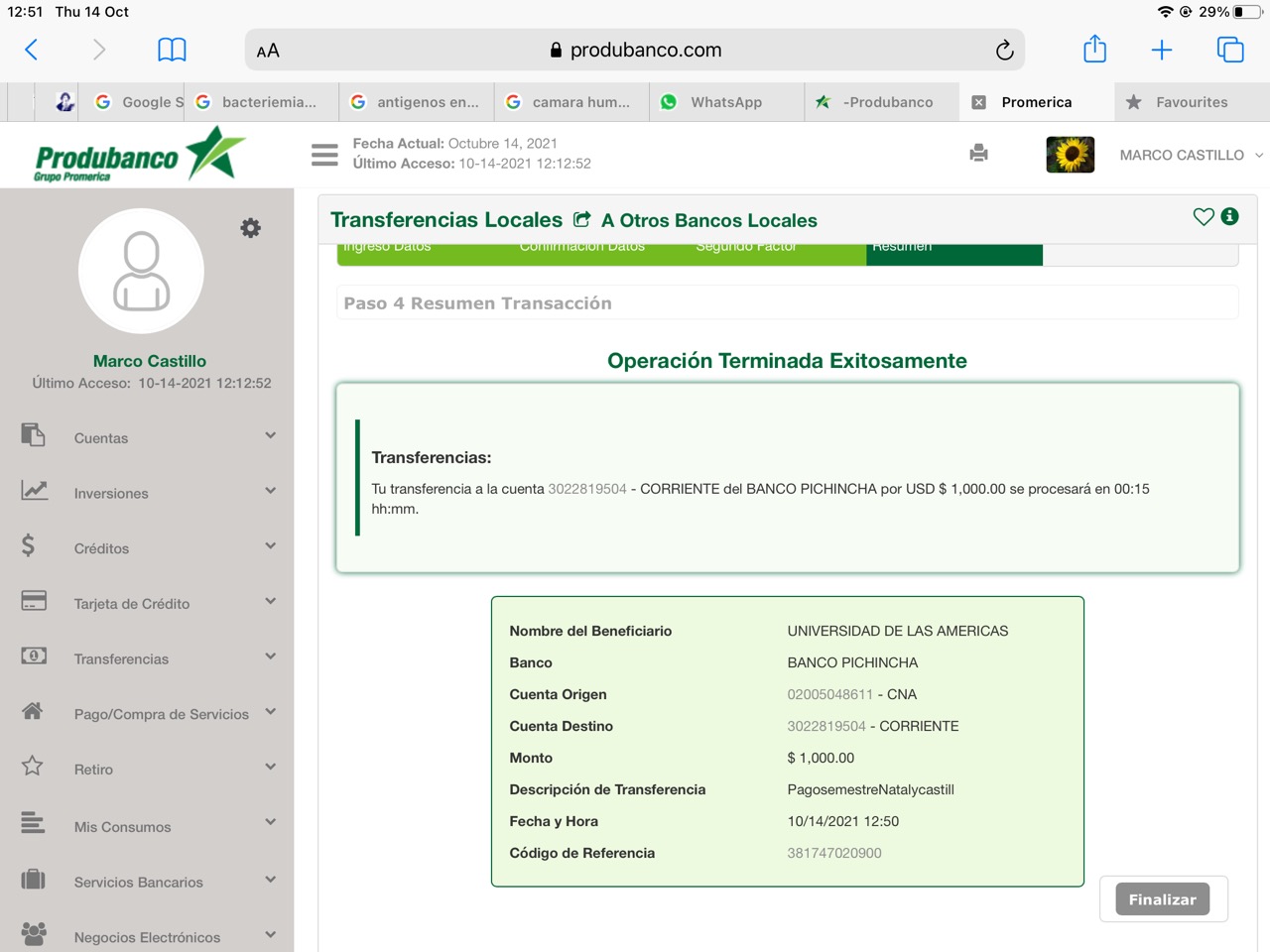Viewport: 1270px width, 952px height.
Task: Click the sunflower profile thumbnail
Action: click(x=1070, y=155)
